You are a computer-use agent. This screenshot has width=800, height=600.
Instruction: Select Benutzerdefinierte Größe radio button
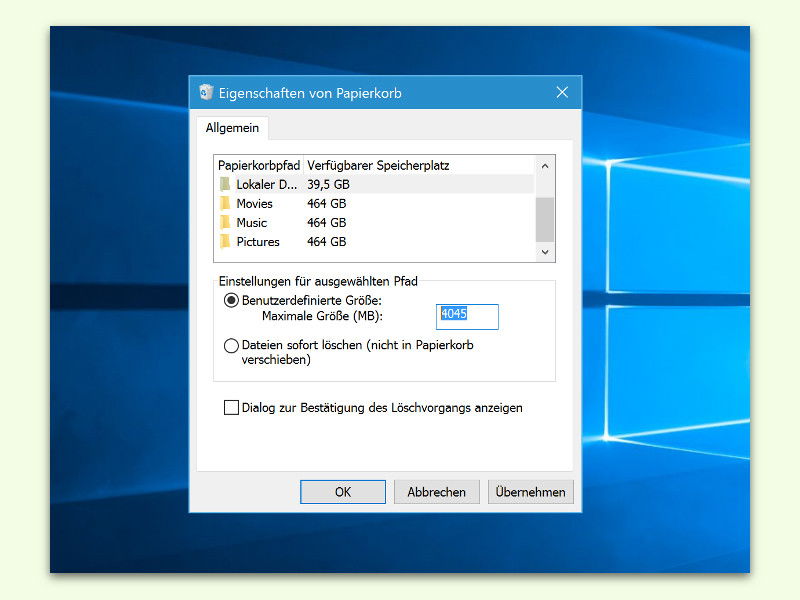[x=231, y=301]
